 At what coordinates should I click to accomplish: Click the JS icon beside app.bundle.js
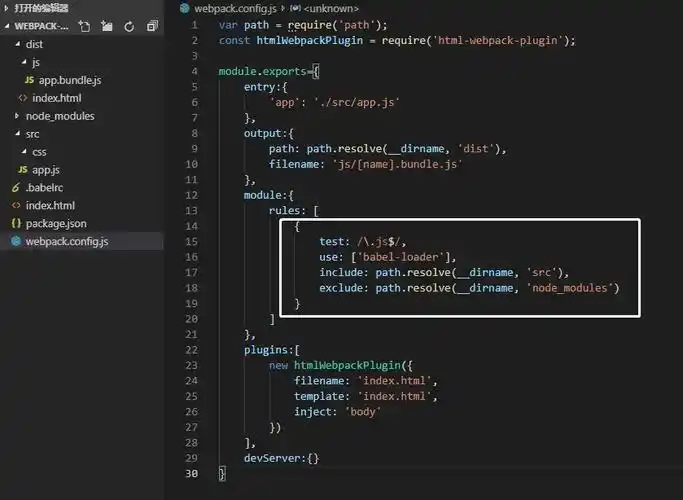pos(30,80)
